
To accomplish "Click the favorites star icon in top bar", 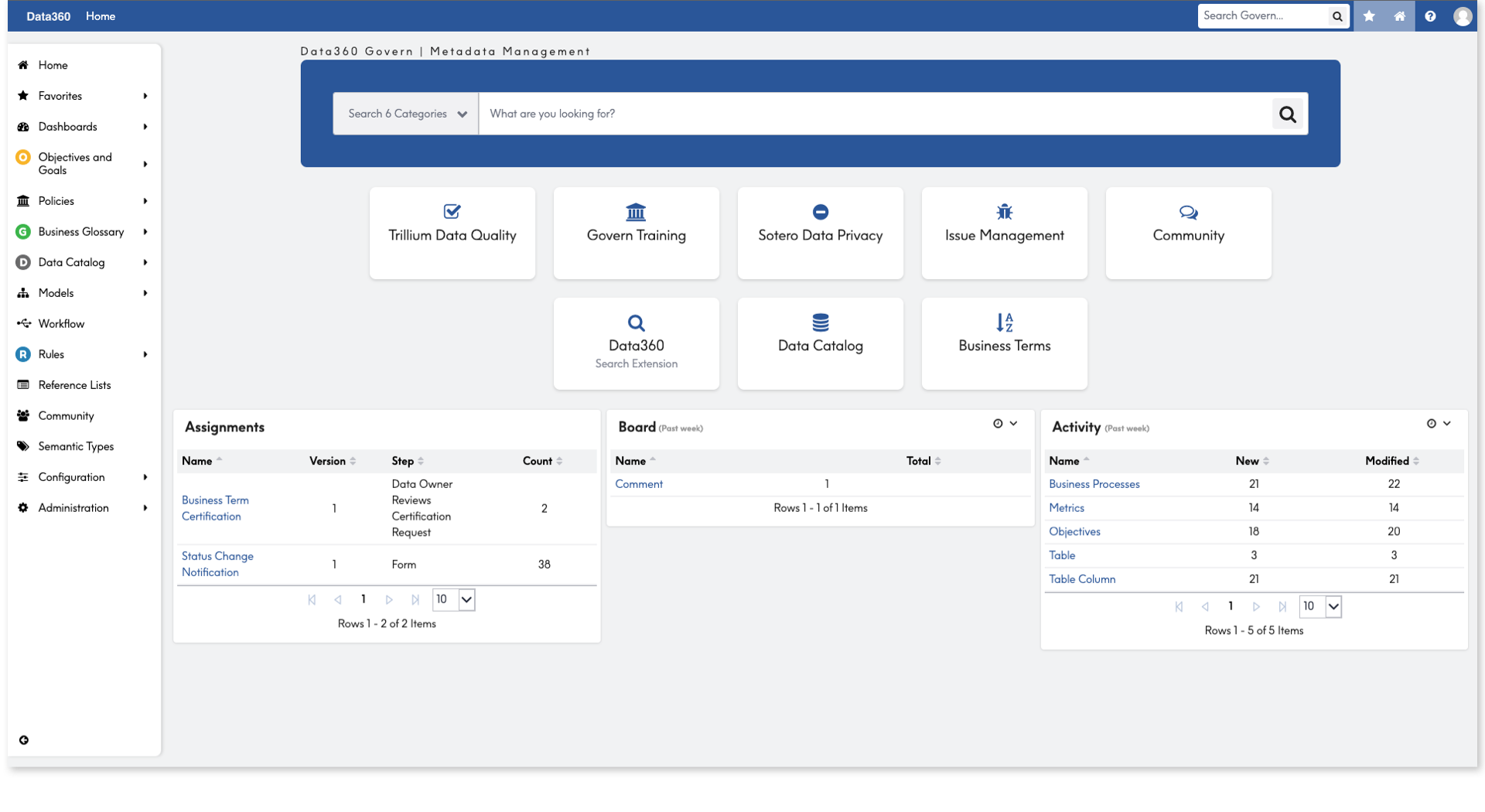I will point(1369,15).
